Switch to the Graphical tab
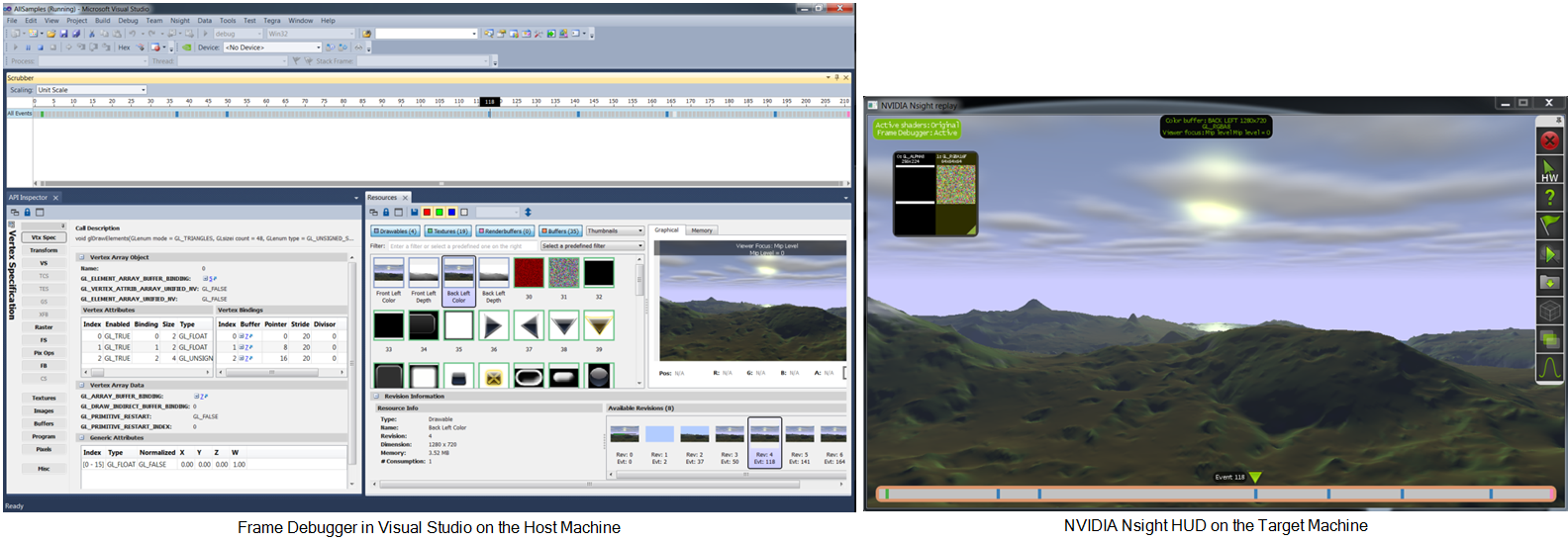Viewport: 1568px width, 542px height. (667, 230)
